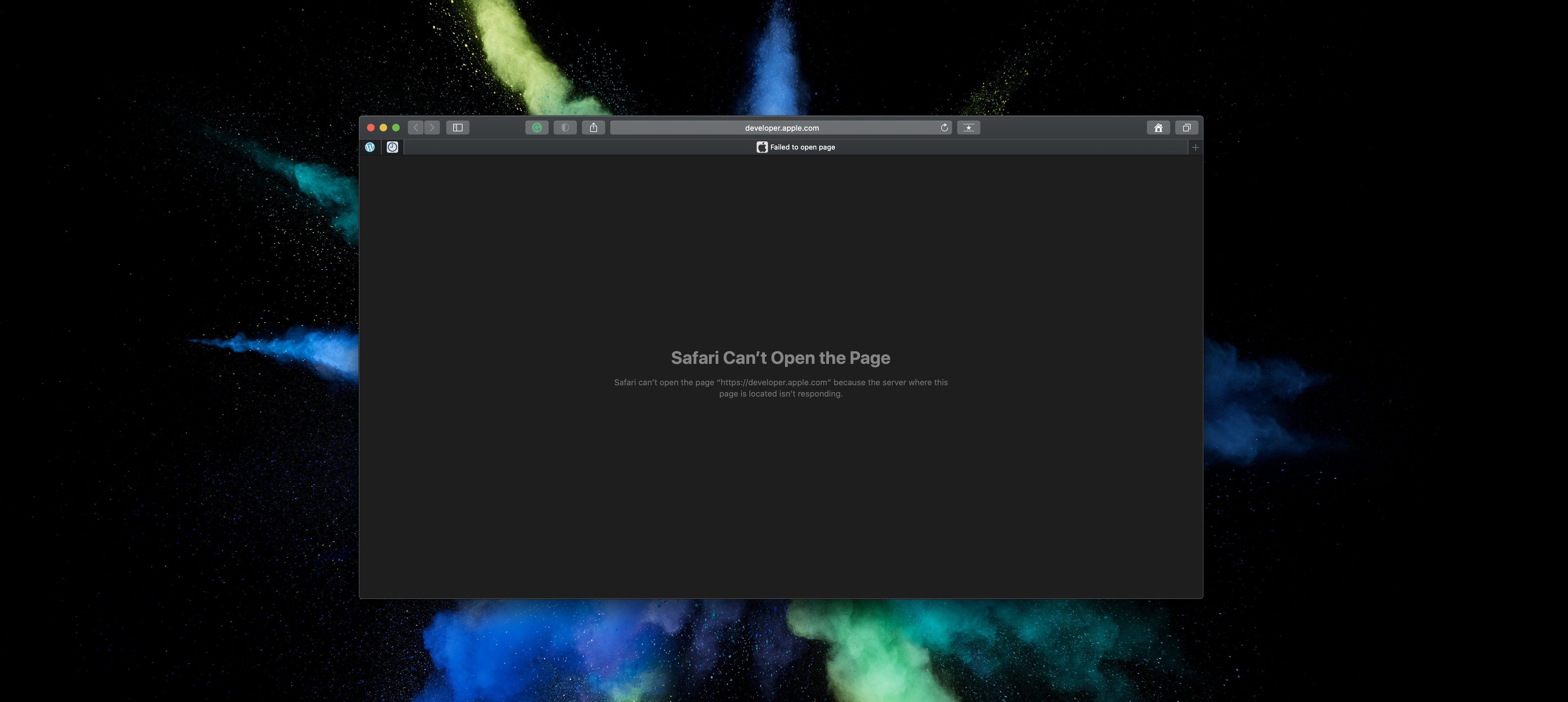Go back to previous page
This screenshot has width=1568, height=702.
tap(416, 128)
